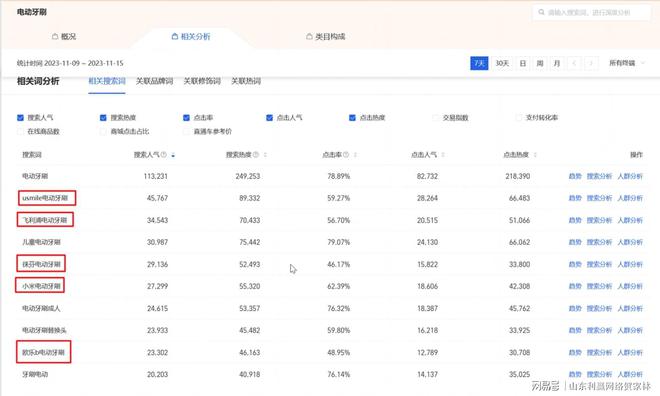Switch to the 关联修饰词 sub-tab
Screen dimensions: 660x396
click(x=202, y=81)
